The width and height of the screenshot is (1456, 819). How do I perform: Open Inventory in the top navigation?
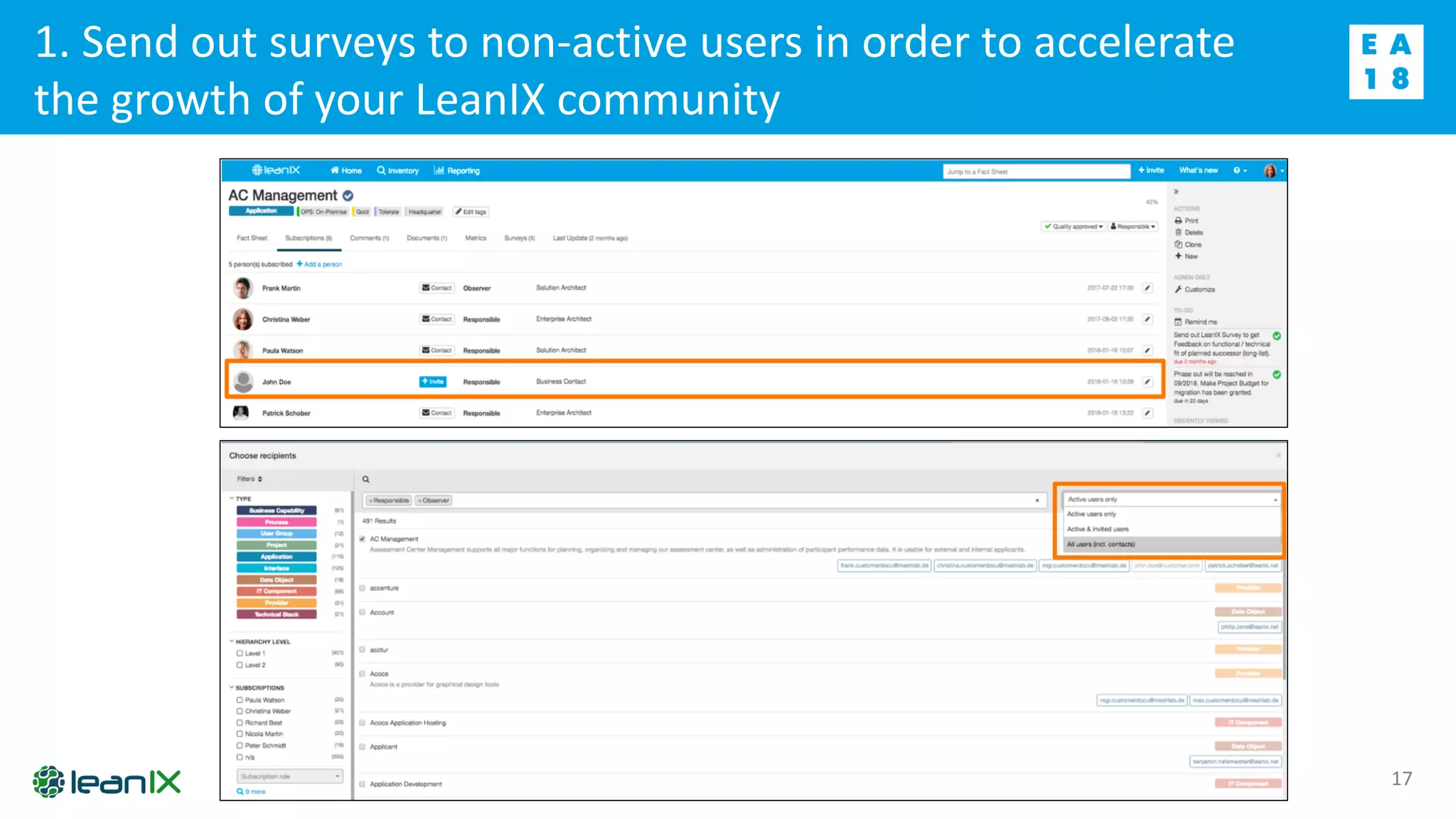398,171
